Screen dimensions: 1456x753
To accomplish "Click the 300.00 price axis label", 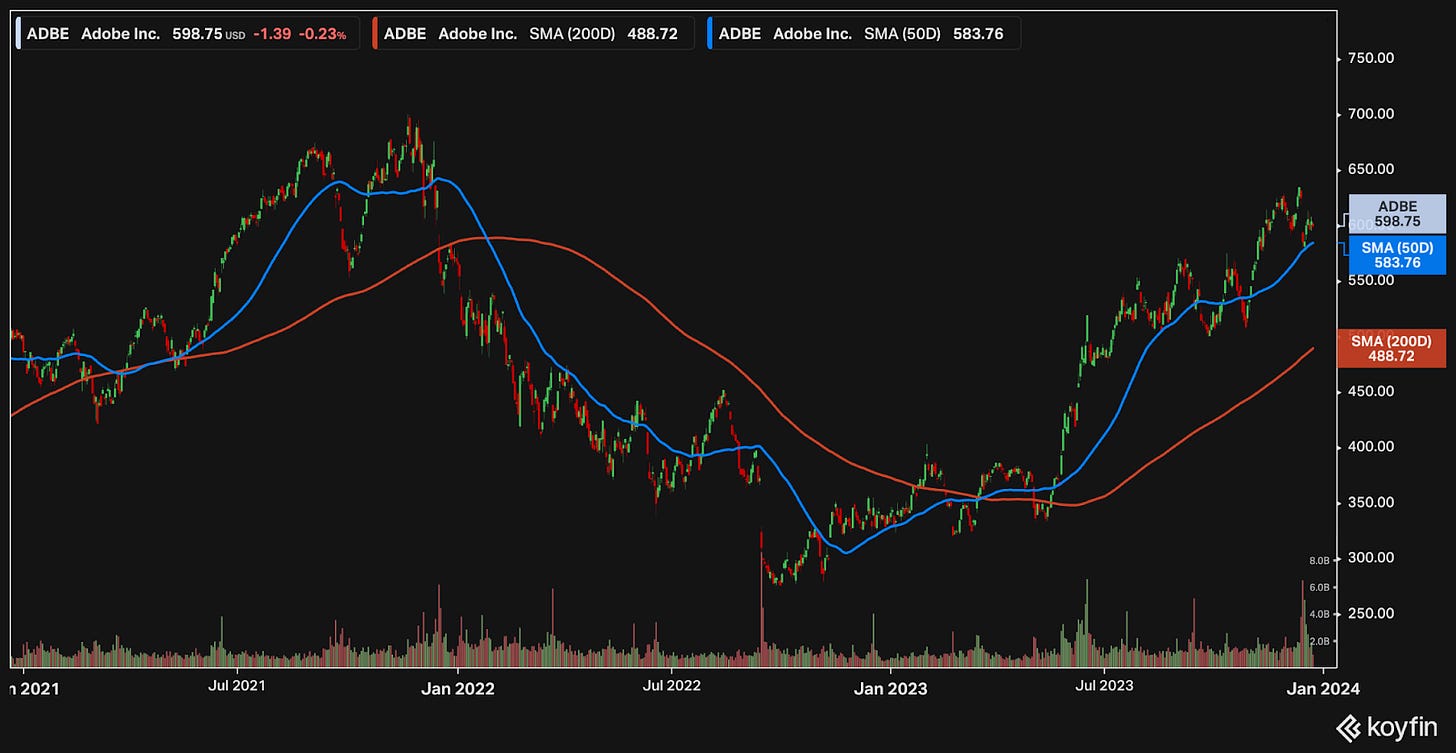I will [x=1371, y=558].
